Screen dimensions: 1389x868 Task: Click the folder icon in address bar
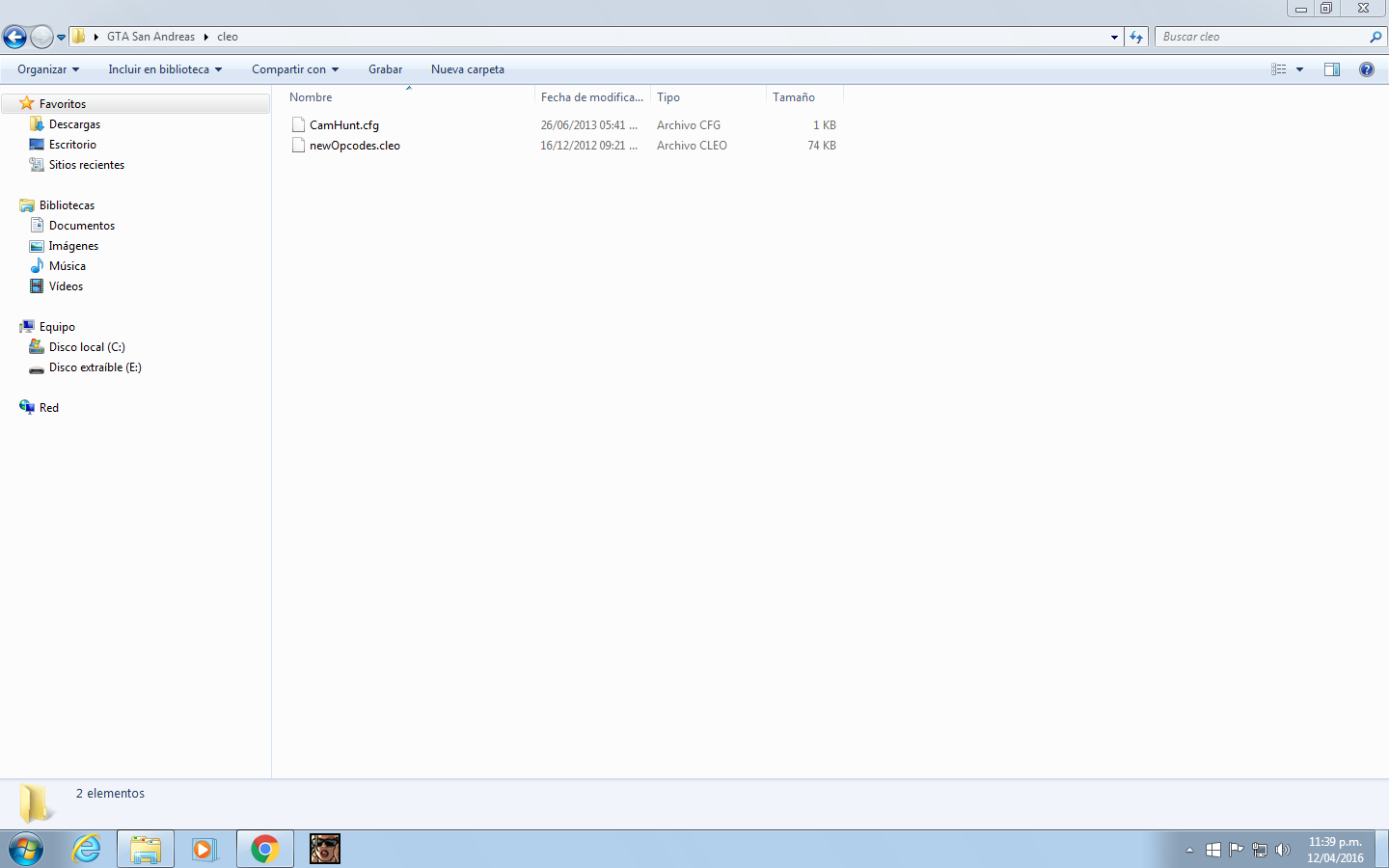[79, 37]
